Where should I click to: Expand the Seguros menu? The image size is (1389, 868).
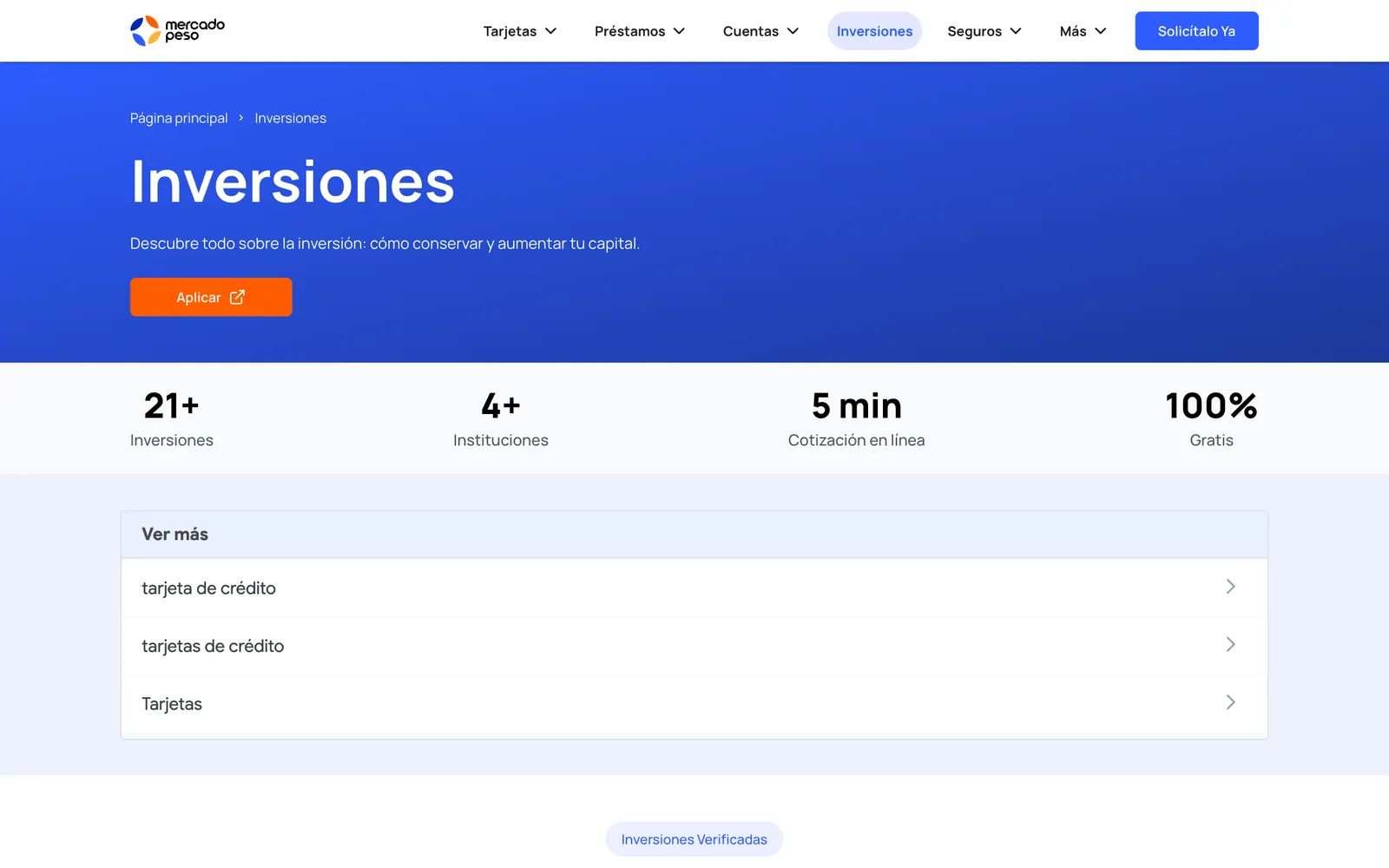click(984, 31)
